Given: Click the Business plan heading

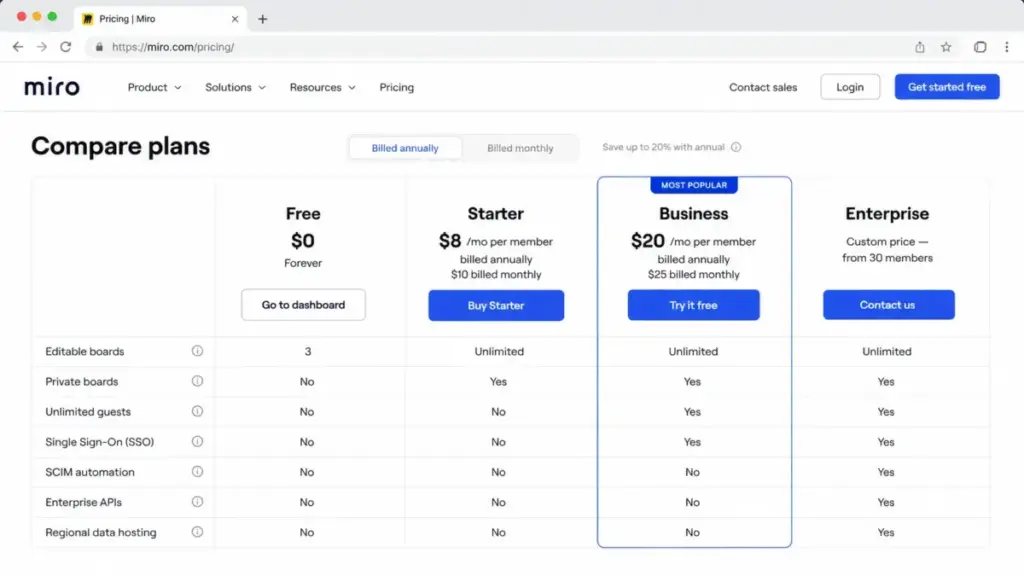Looking at the screenshot, I should [x=694, y=214].
